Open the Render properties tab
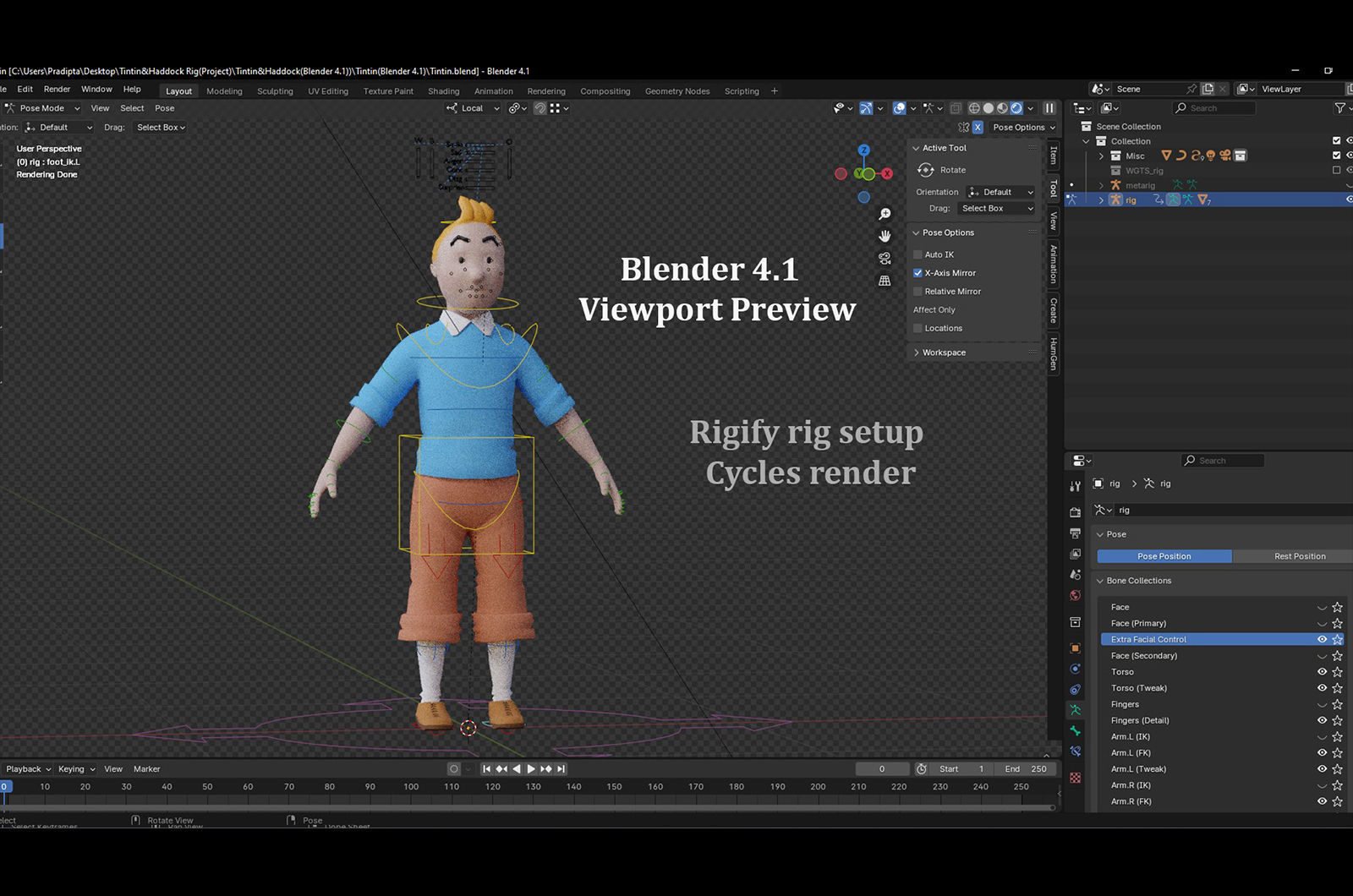The image size is (1353, 896). pyautogui.click(x=1075, y=512)
